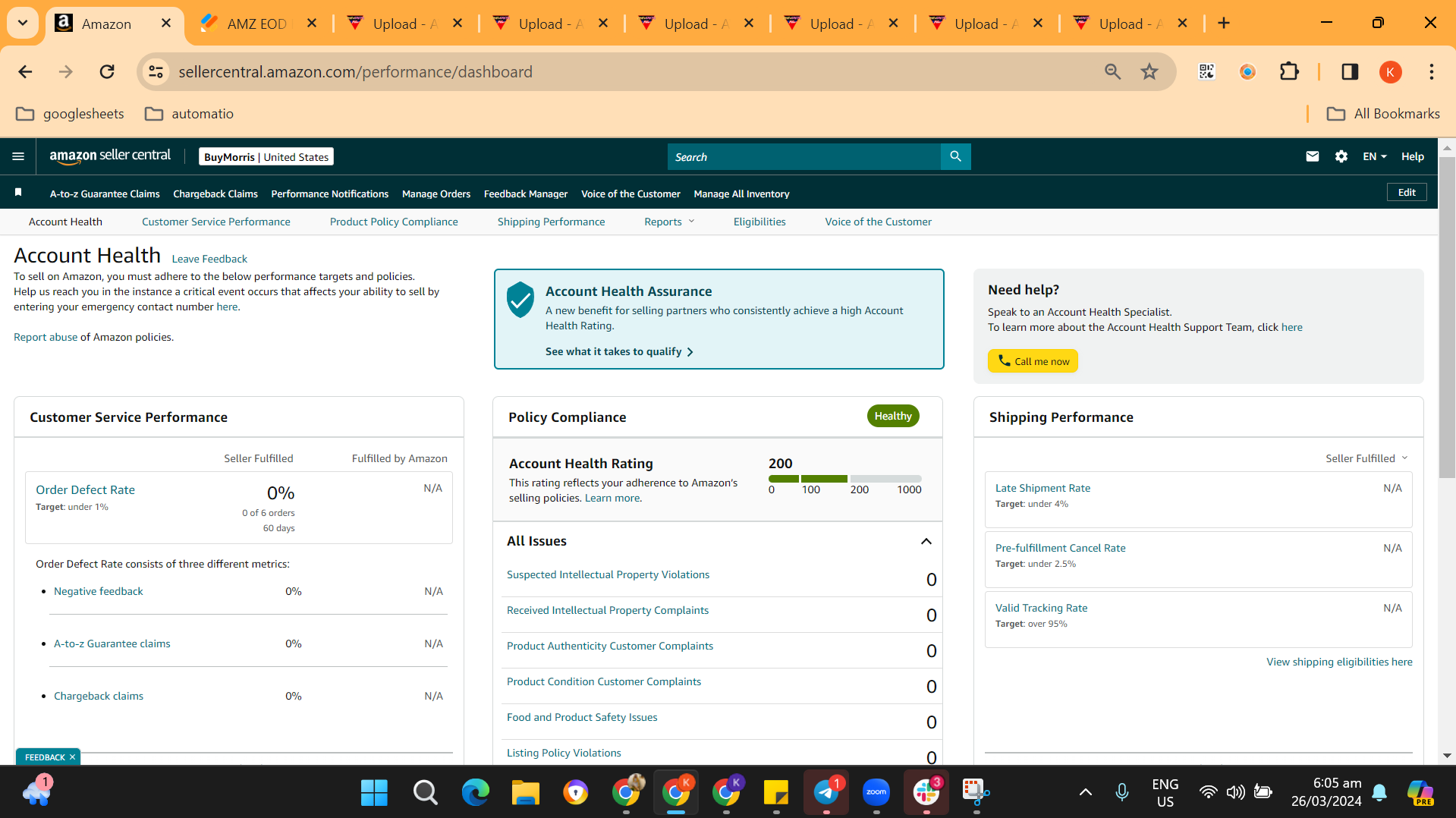
Task: Open Telegram from the taskbar
Action: [826, 793]
